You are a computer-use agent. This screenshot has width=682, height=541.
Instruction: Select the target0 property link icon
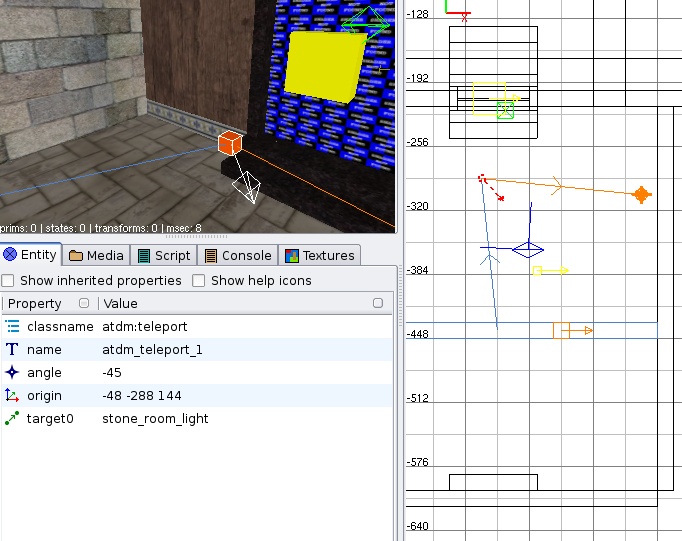12,418
